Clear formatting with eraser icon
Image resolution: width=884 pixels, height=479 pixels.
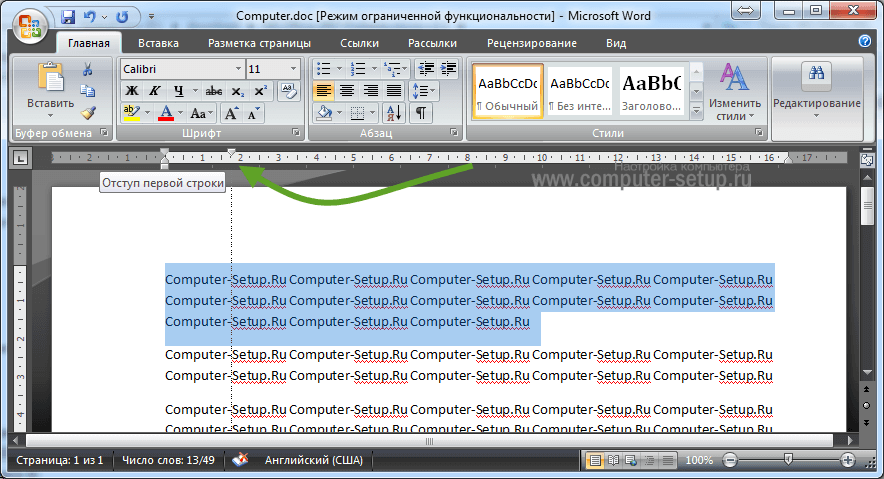(289, 91)
